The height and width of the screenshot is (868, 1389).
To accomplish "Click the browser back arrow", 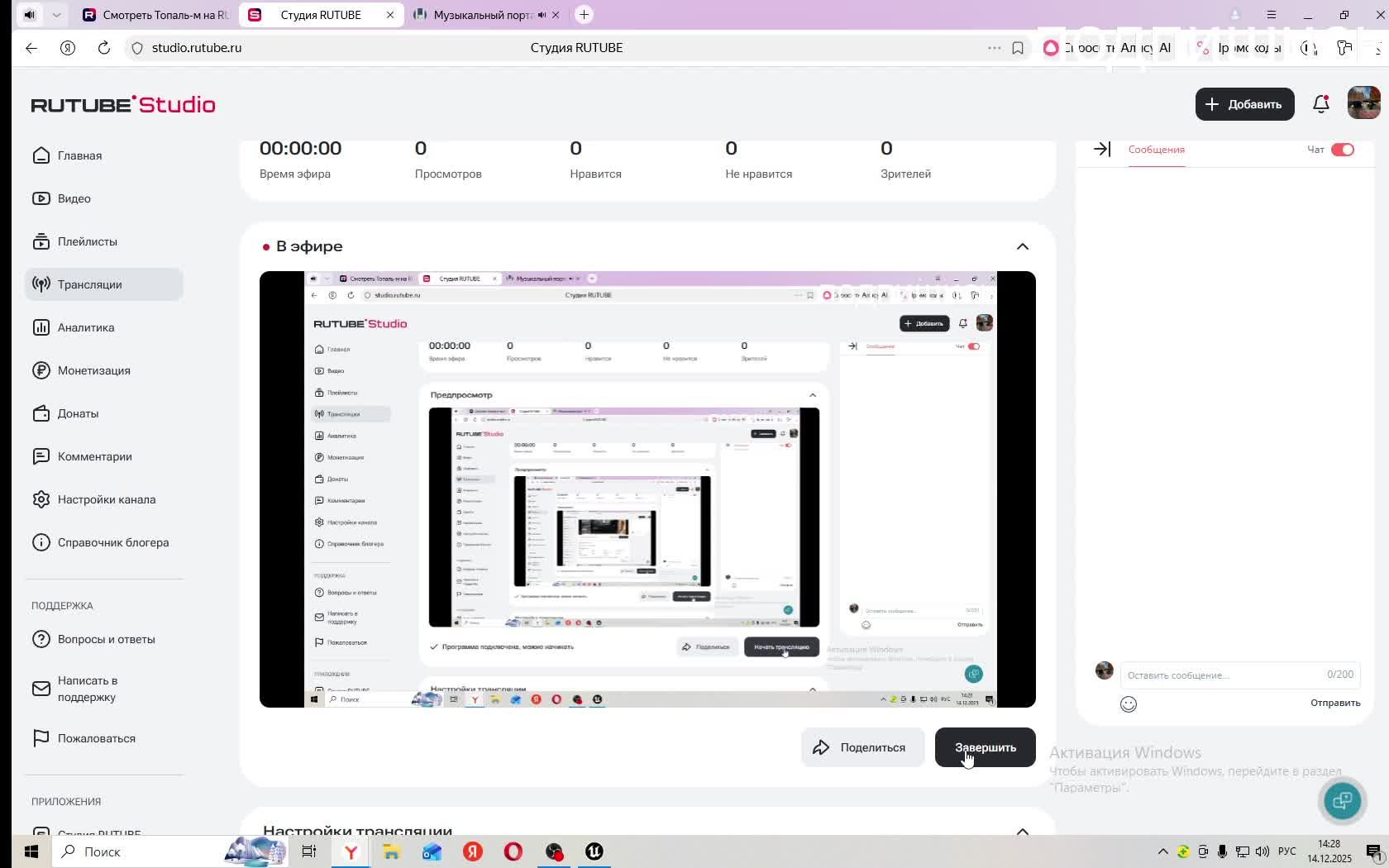I will tap(31, 48).
